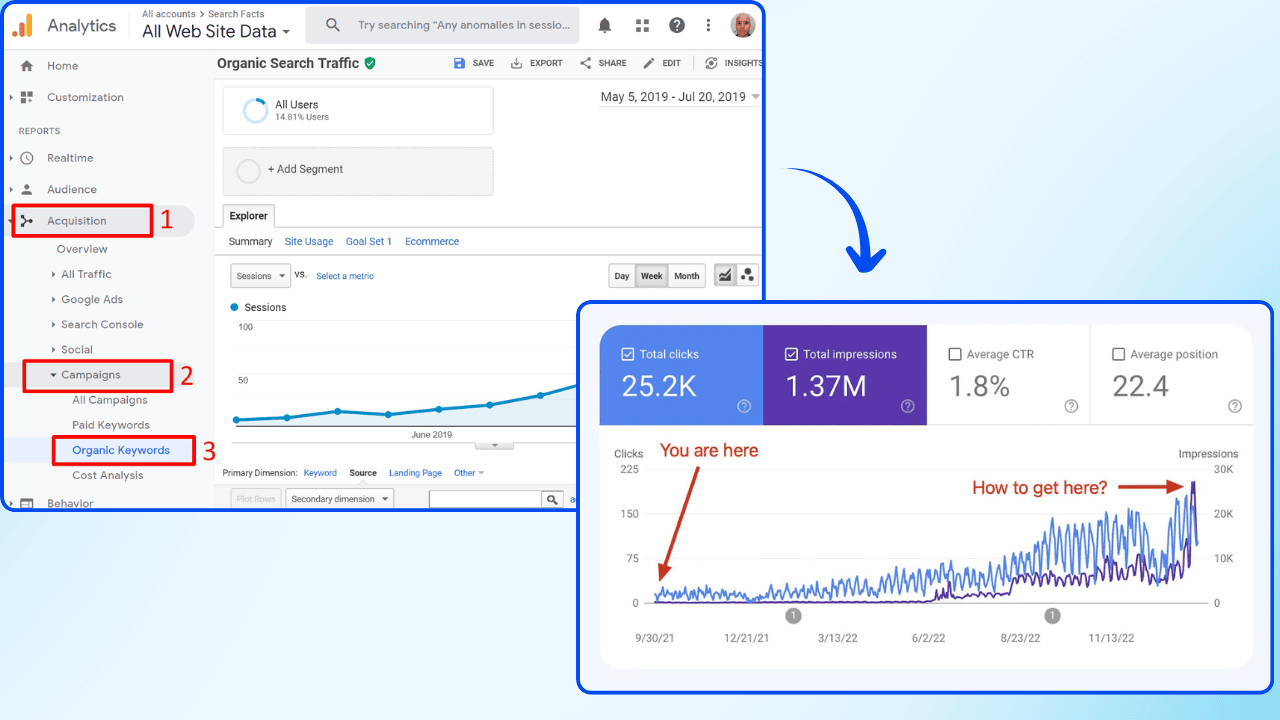The width and height of the screenshot is (1280, 720).
Task: Toggle the Total clicks checkbox
Action: pyautogui.click(x=627, y=354)
